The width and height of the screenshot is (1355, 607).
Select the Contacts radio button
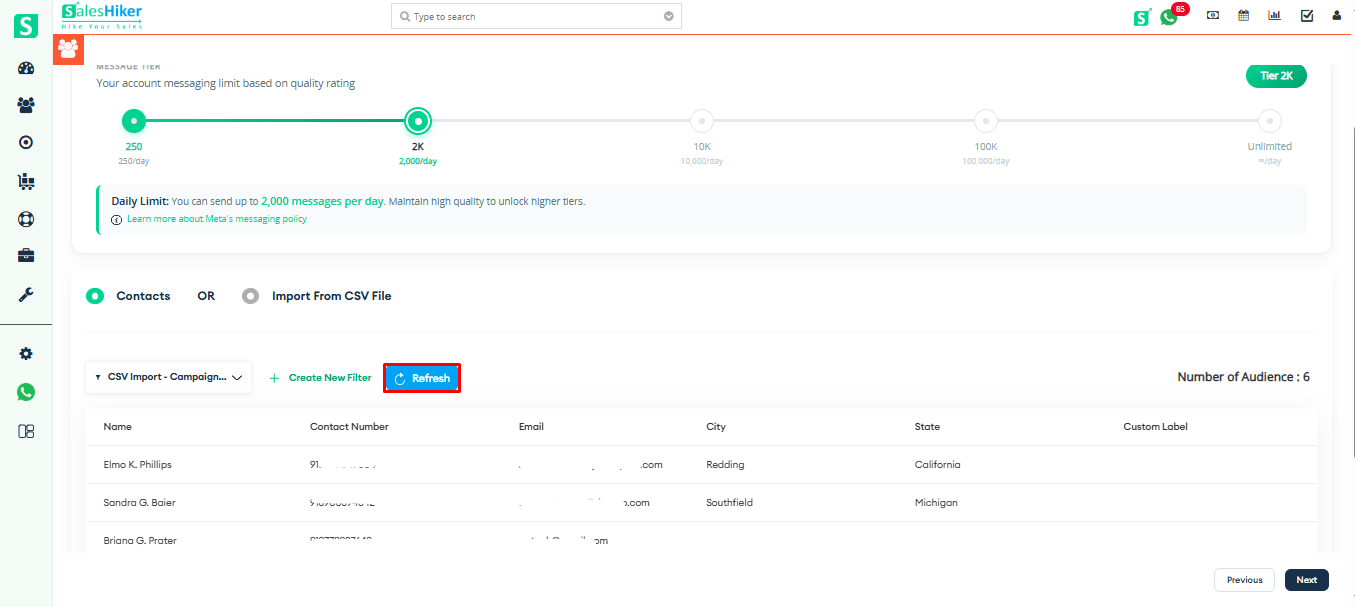(95, 296)
